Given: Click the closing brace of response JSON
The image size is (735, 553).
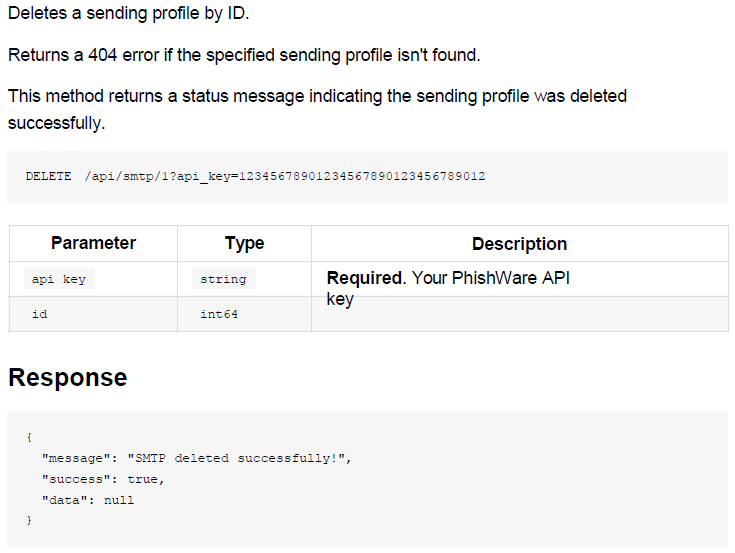Looking at the screenshot, I should click(x=29, y=520).
